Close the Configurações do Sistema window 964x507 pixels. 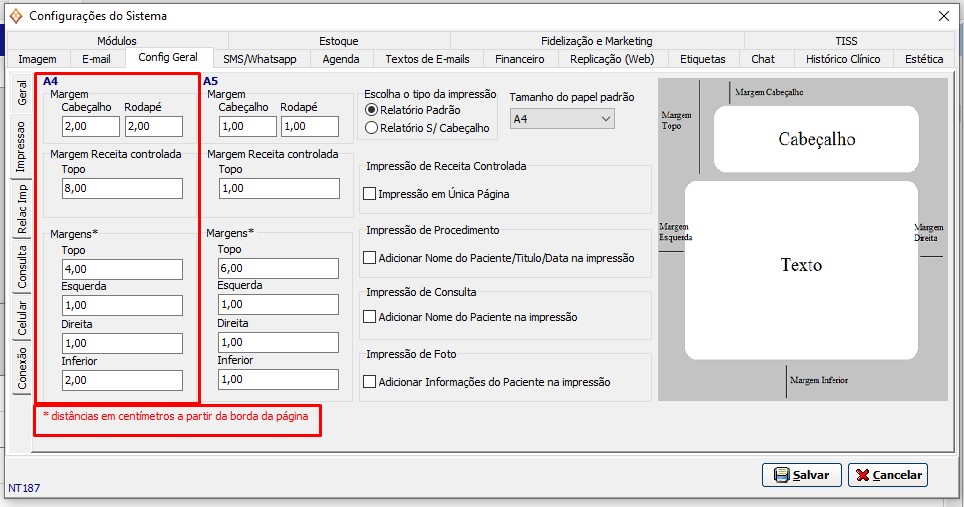coord(942,16)
